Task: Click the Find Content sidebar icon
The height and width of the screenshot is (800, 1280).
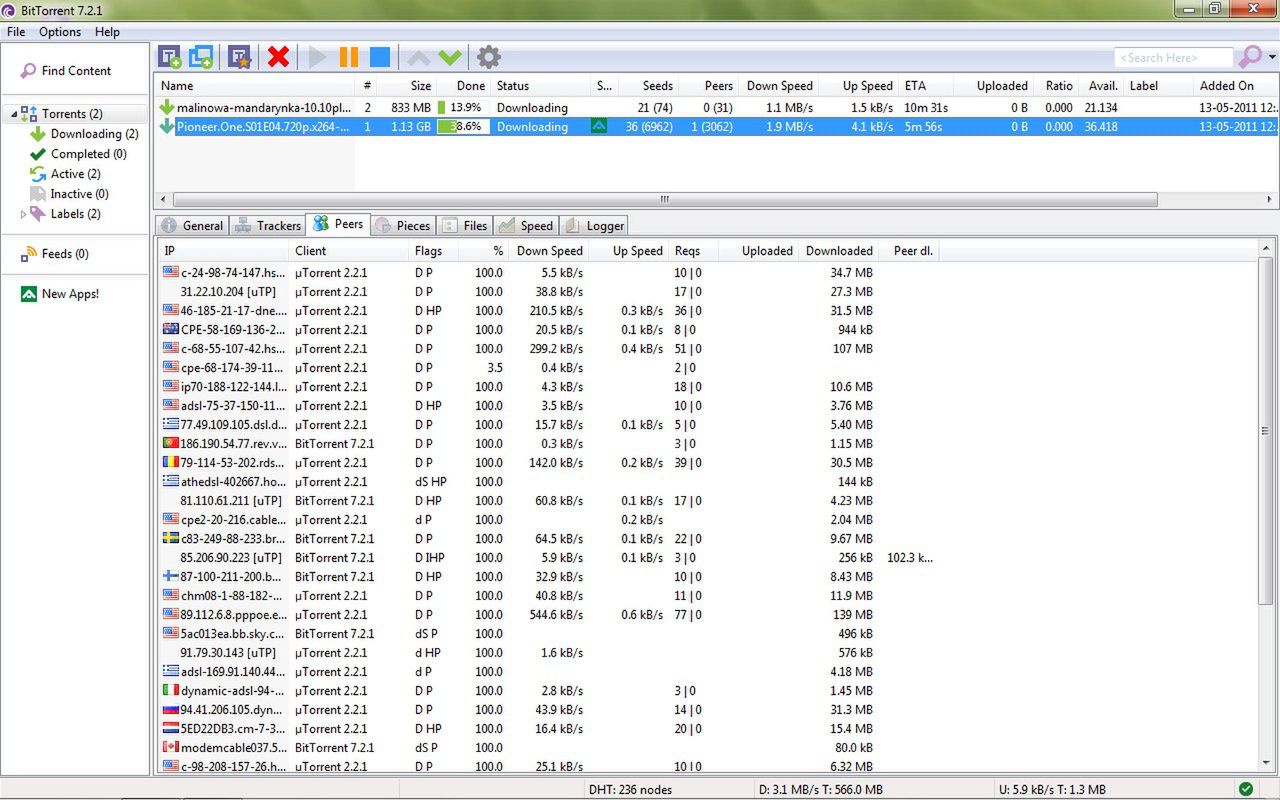Action: pos(27,71)
